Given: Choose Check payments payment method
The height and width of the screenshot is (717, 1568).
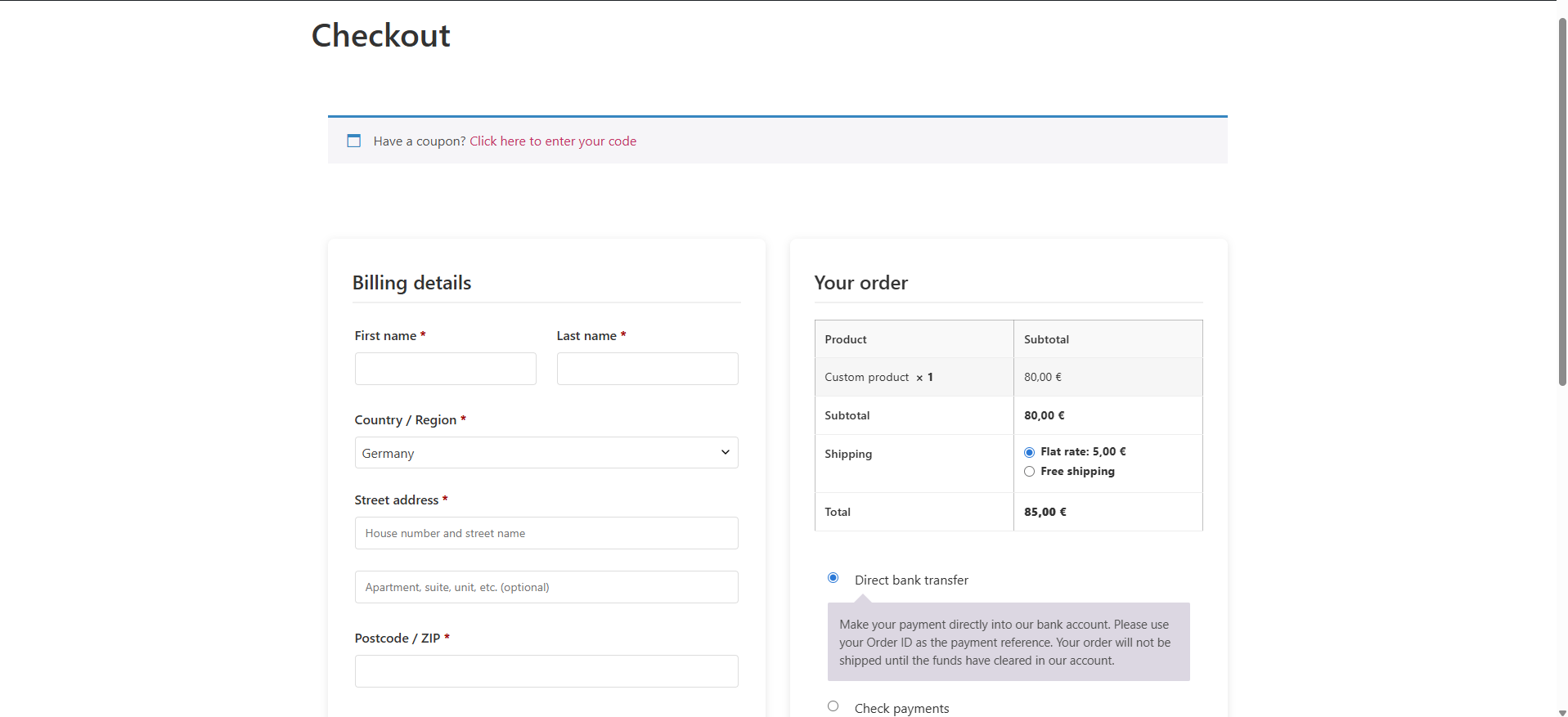Looking at the screenshot, I should coord(833,706).
